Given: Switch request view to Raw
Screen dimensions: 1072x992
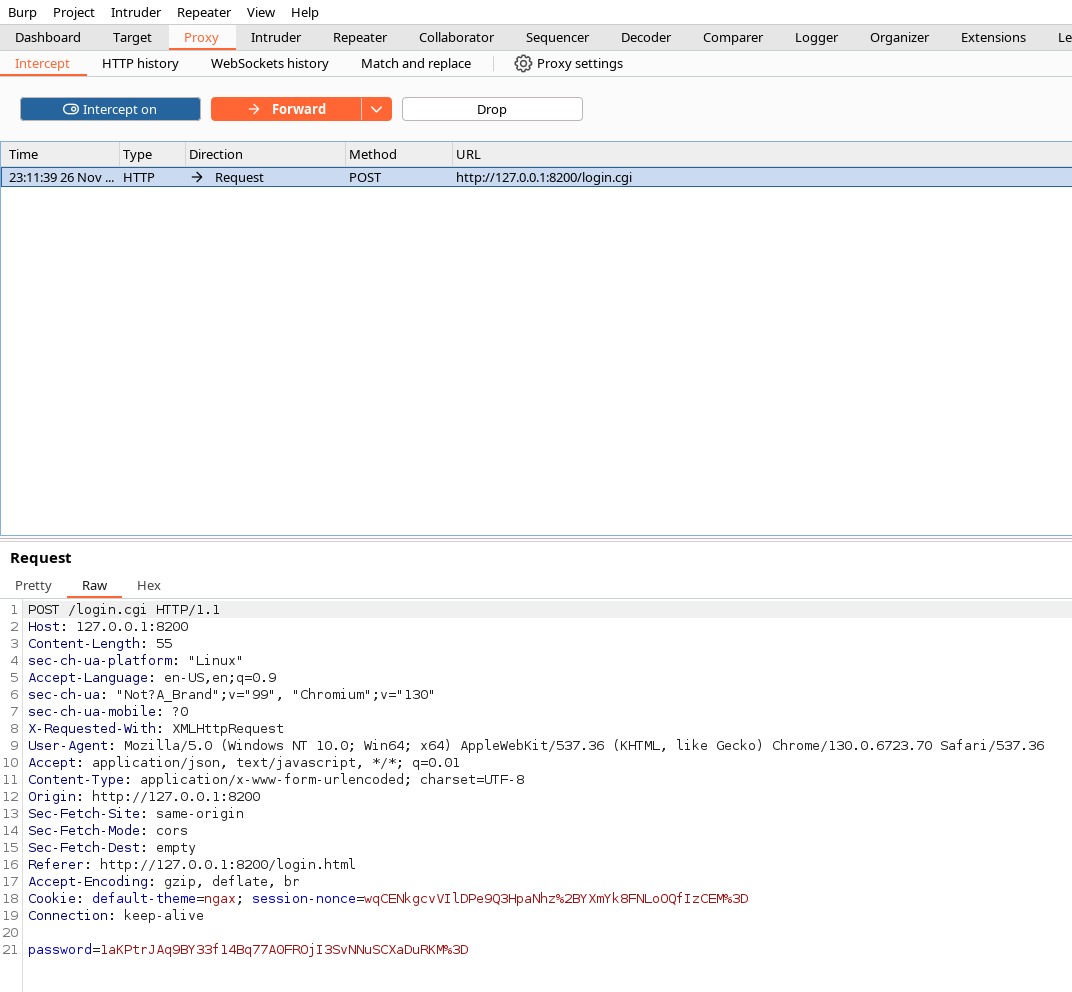Looking at the screenshot, I should click(94, 586).
